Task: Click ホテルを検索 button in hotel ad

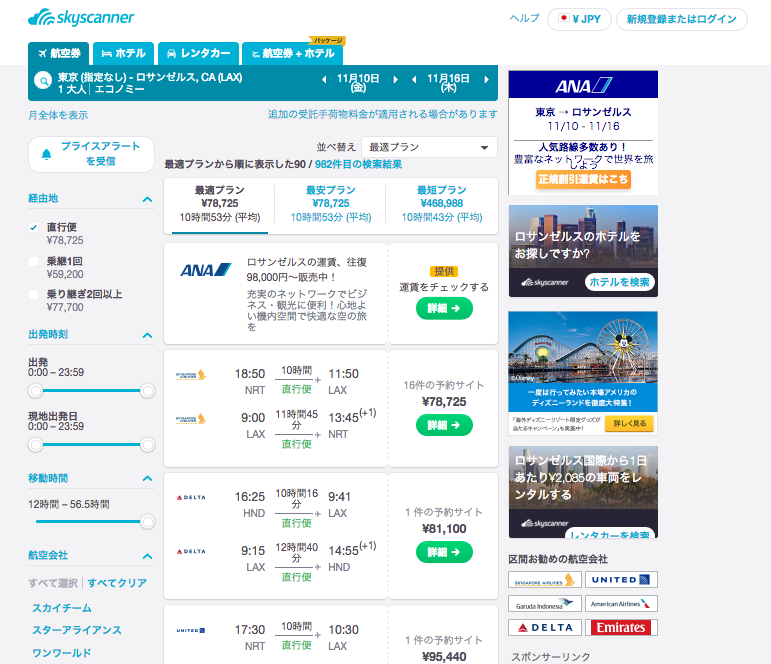Action: click(620, 282)
